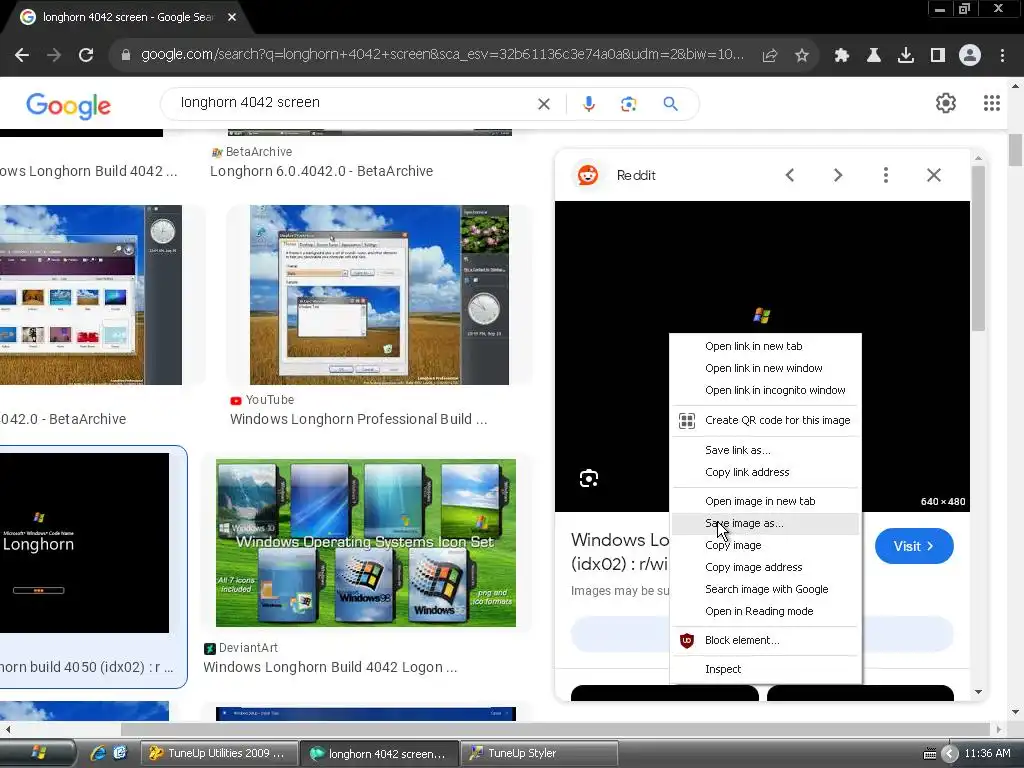This screenshot has width=1024, height=768.
Task: Switch to TuneUp Utilities 2009 taskbar window
Action: click(x=219, y=753)
